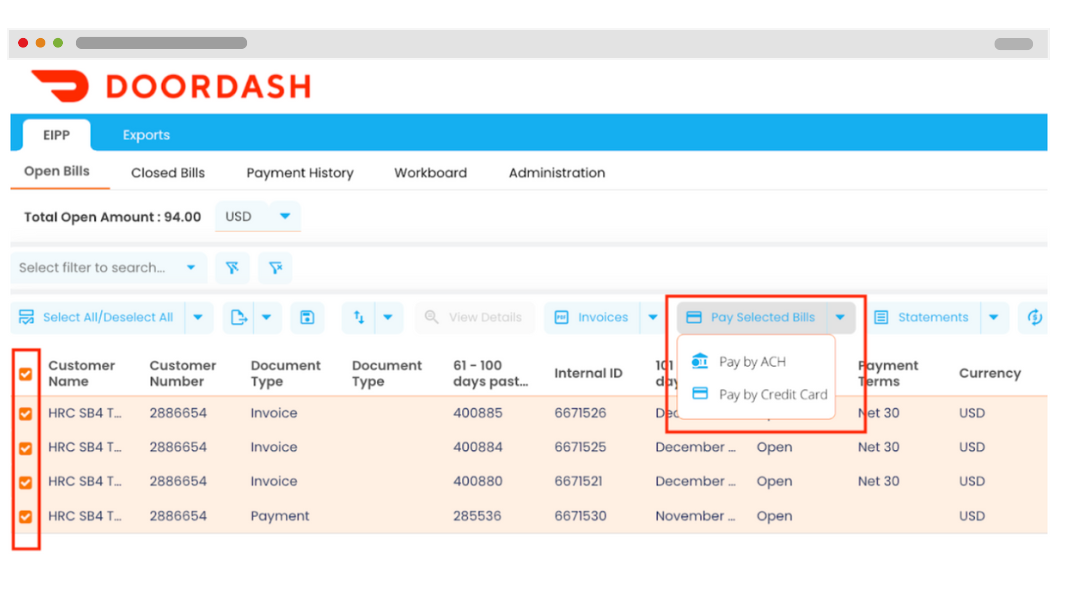Open the Closed Bills tab
This screenshot has width=1080, height=600.
[x=168, y=173]
